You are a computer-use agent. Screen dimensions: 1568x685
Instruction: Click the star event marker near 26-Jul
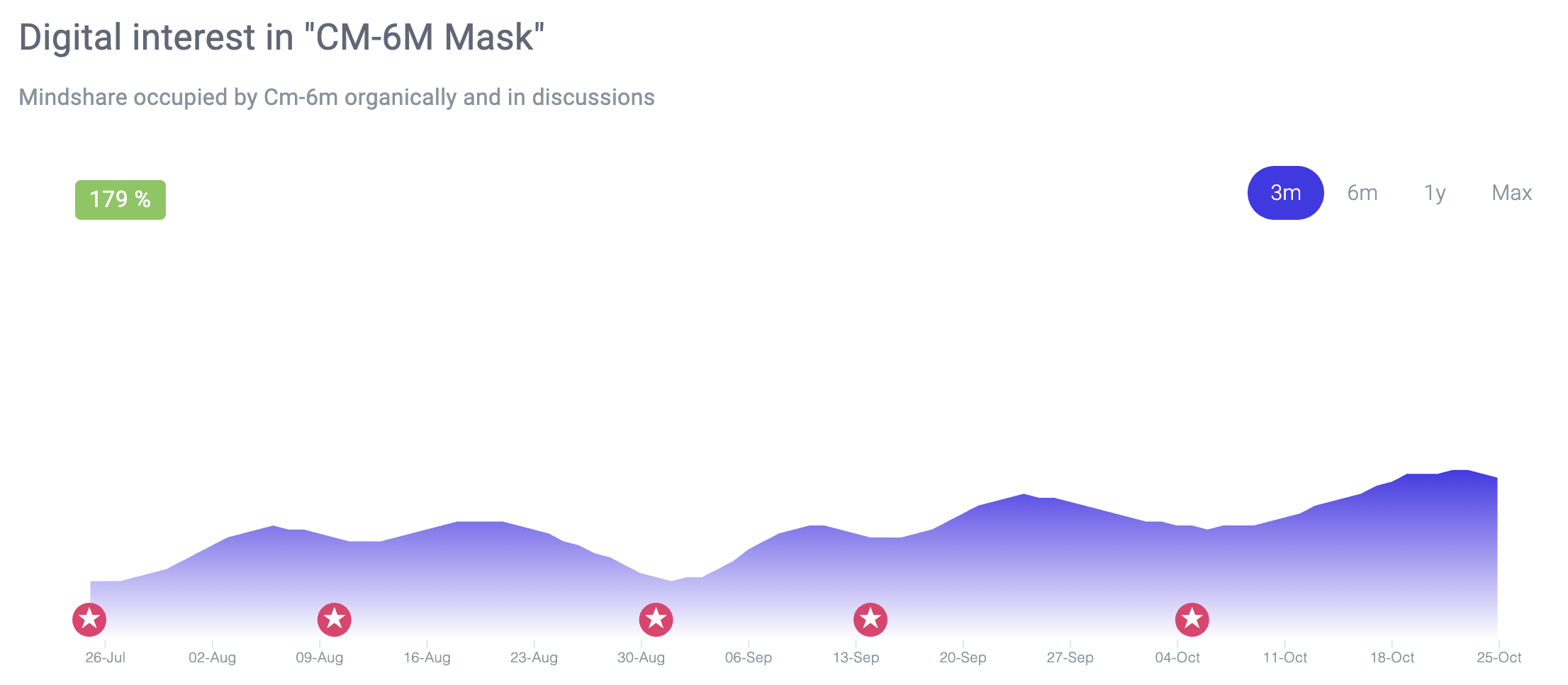point(89,620)
